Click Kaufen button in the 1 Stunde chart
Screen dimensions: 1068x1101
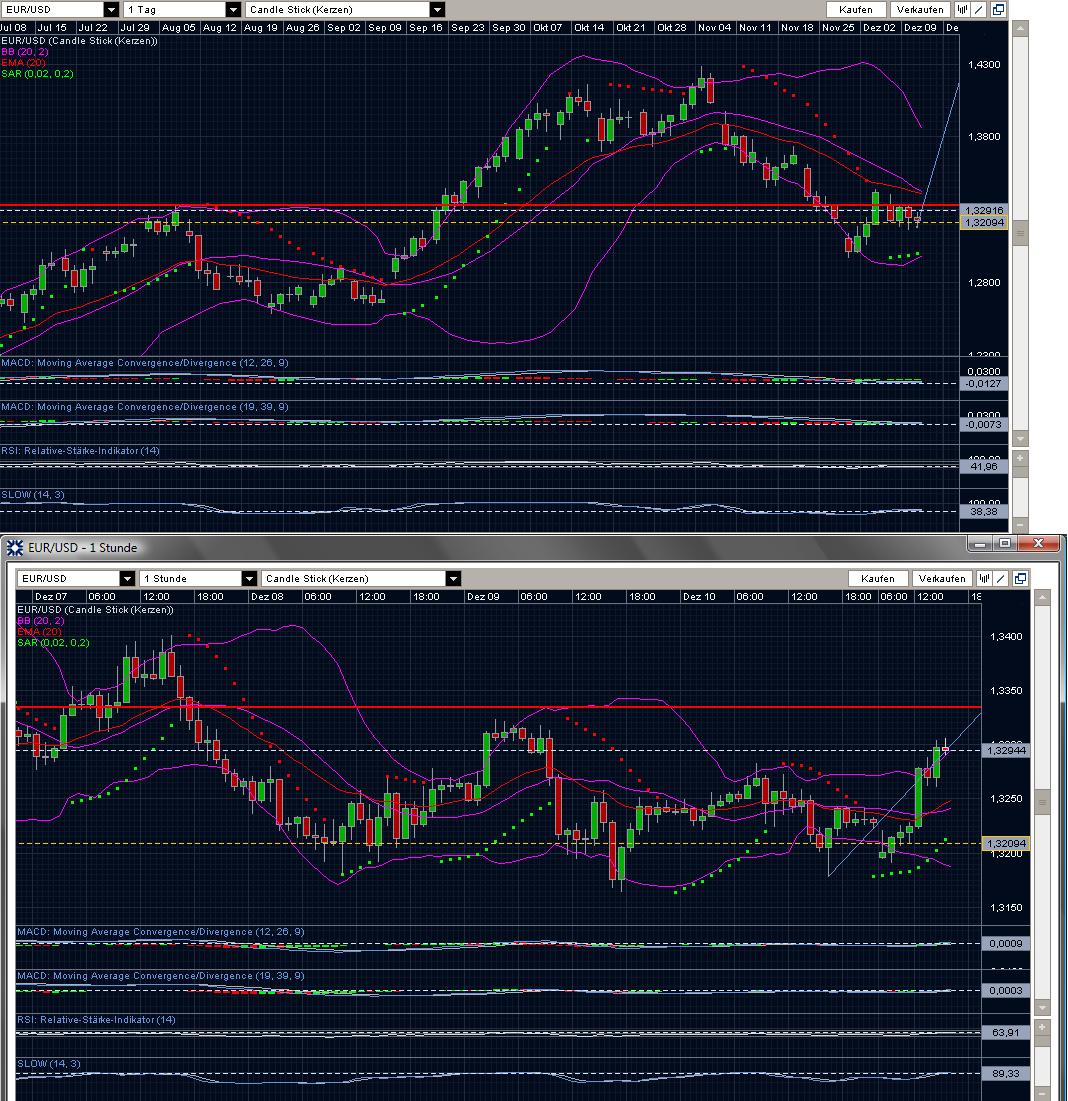click(x=878, y=579)
